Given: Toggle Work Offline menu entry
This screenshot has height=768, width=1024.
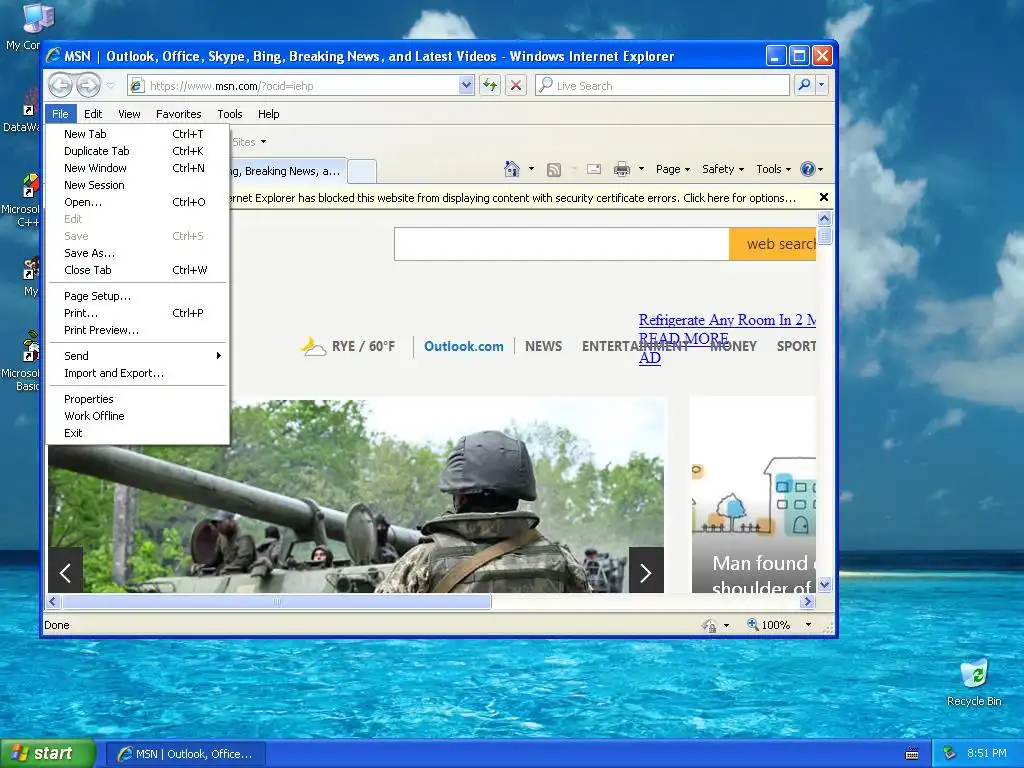Looking at the screenshot, I should (138, 416).
